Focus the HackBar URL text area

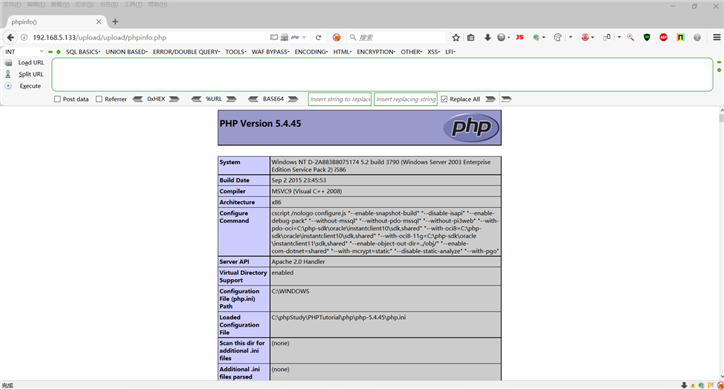(x=382, y=74)
